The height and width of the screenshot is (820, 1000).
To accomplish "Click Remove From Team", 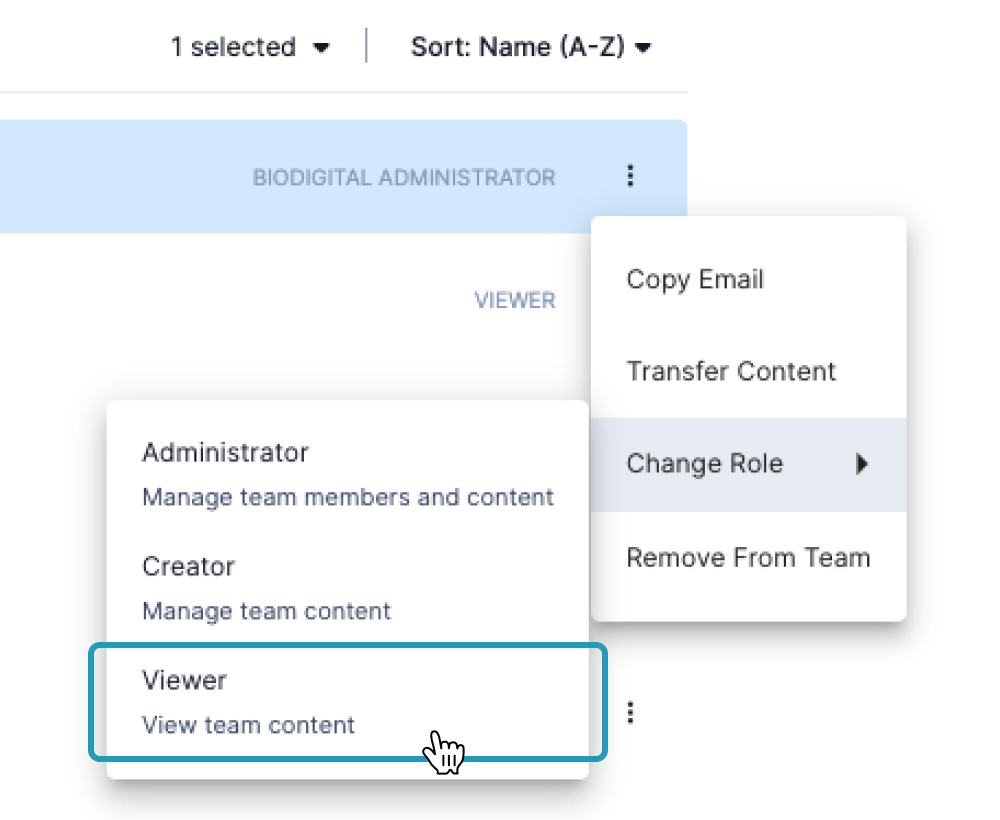I will point(749,557).
